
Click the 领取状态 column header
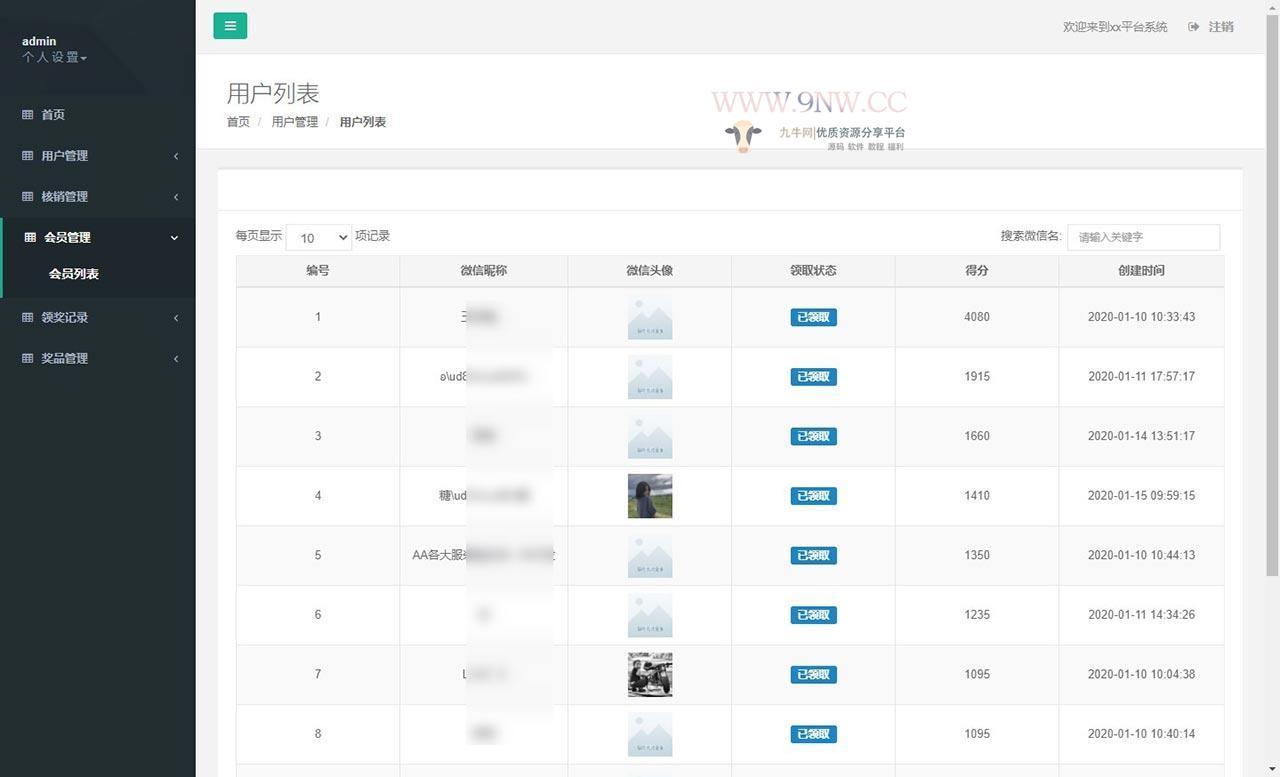tap(813, 271)
